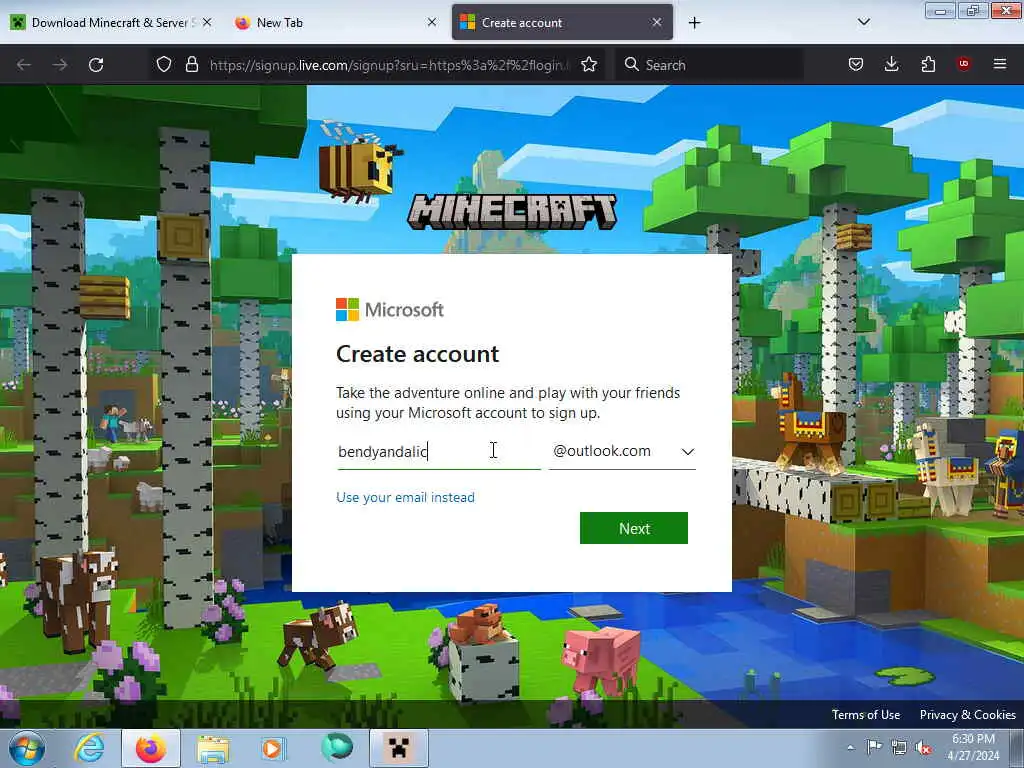Expand the list all tabs chevron
Image resolution: width=1024 pixels, height=768 pixels.
[x=863, y=22]
